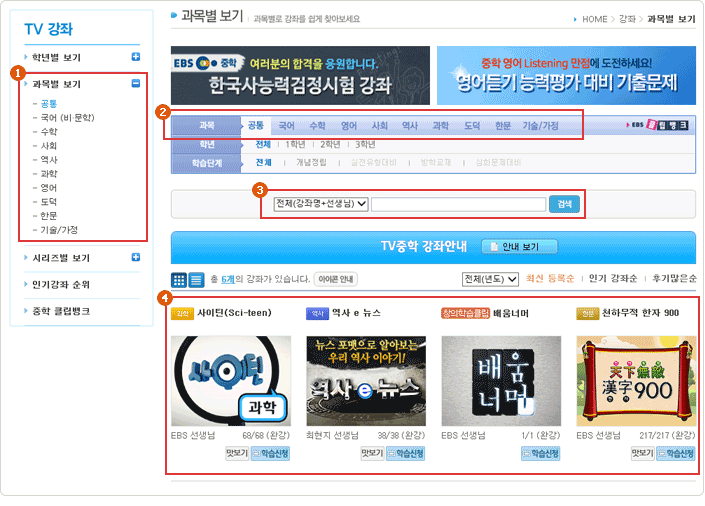Click the 한문 badge on 천하무적 한자 900
The image size is (705, 506).
[588, 313]
